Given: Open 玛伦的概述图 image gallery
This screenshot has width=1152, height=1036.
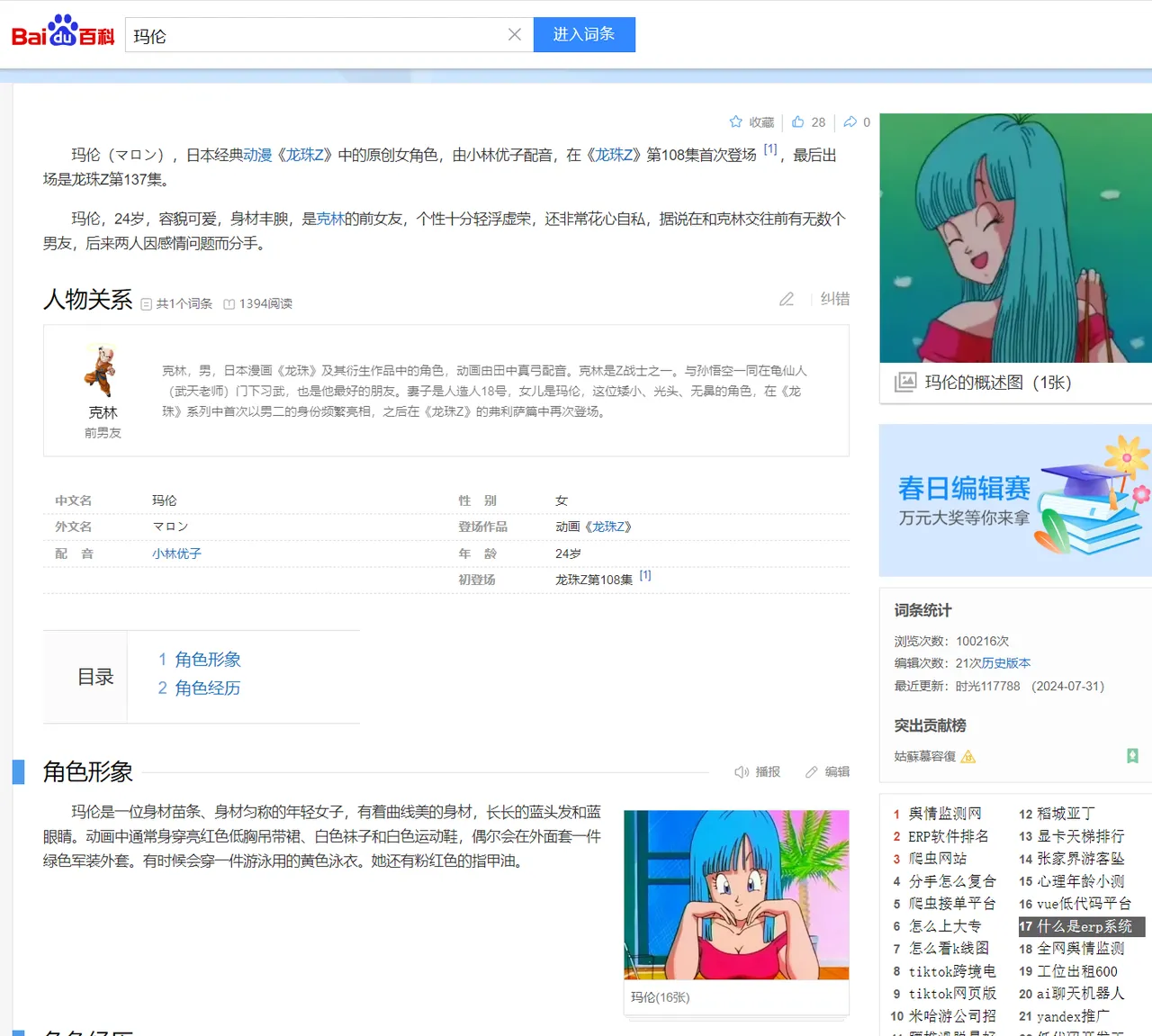Looking at the screenshot, I should click(997, 383).
